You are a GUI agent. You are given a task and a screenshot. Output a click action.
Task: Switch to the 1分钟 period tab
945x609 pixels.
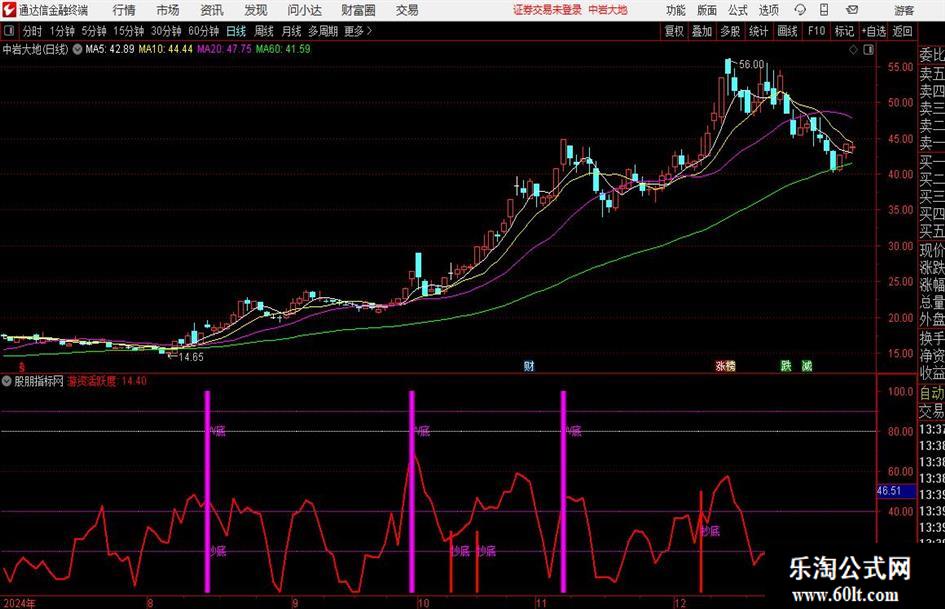pos(61,31)
